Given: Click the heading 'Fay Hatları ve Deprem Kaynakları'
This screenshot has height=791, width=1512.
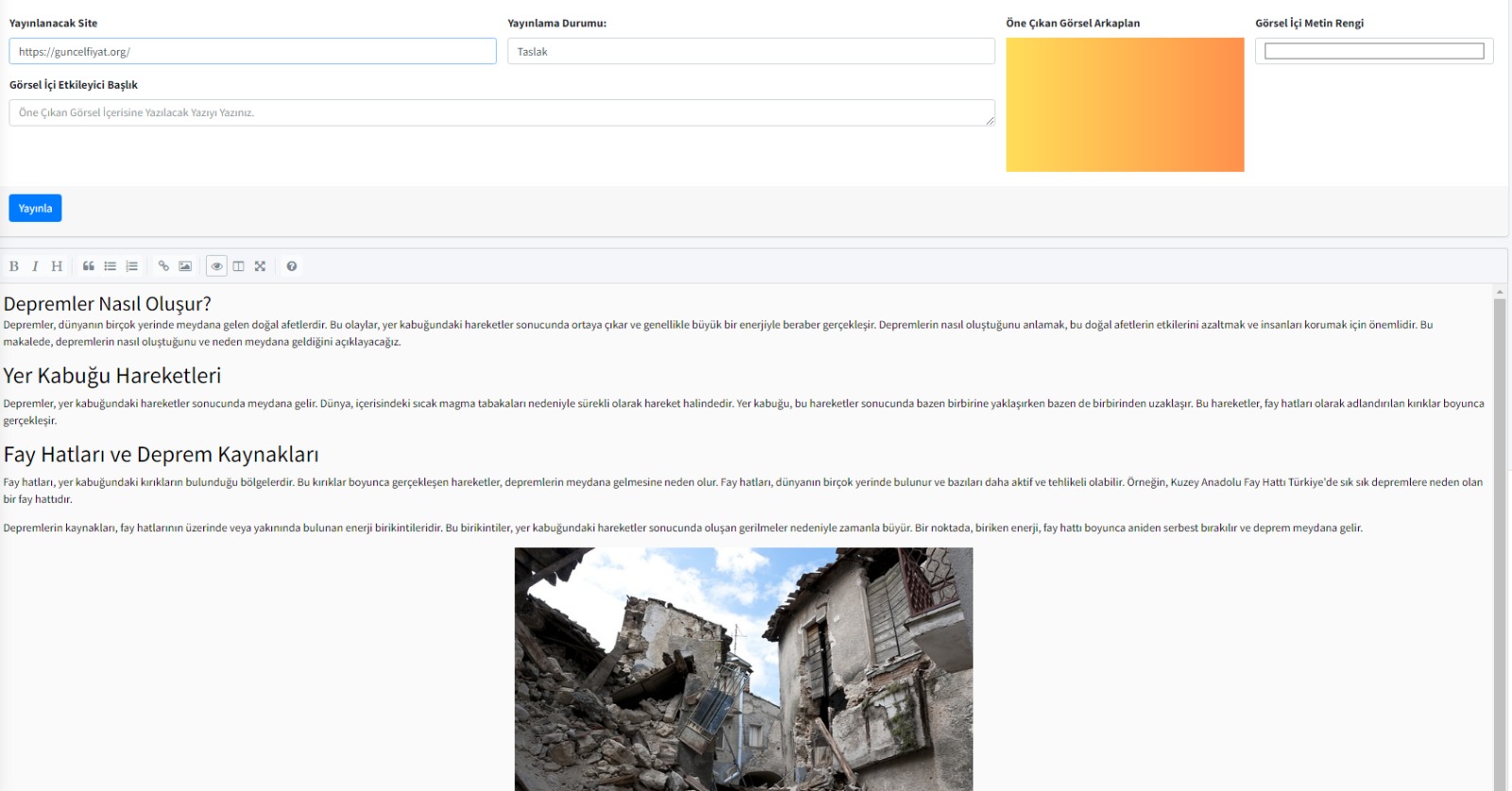Looking at the screenshot, I should coord(161,455).
